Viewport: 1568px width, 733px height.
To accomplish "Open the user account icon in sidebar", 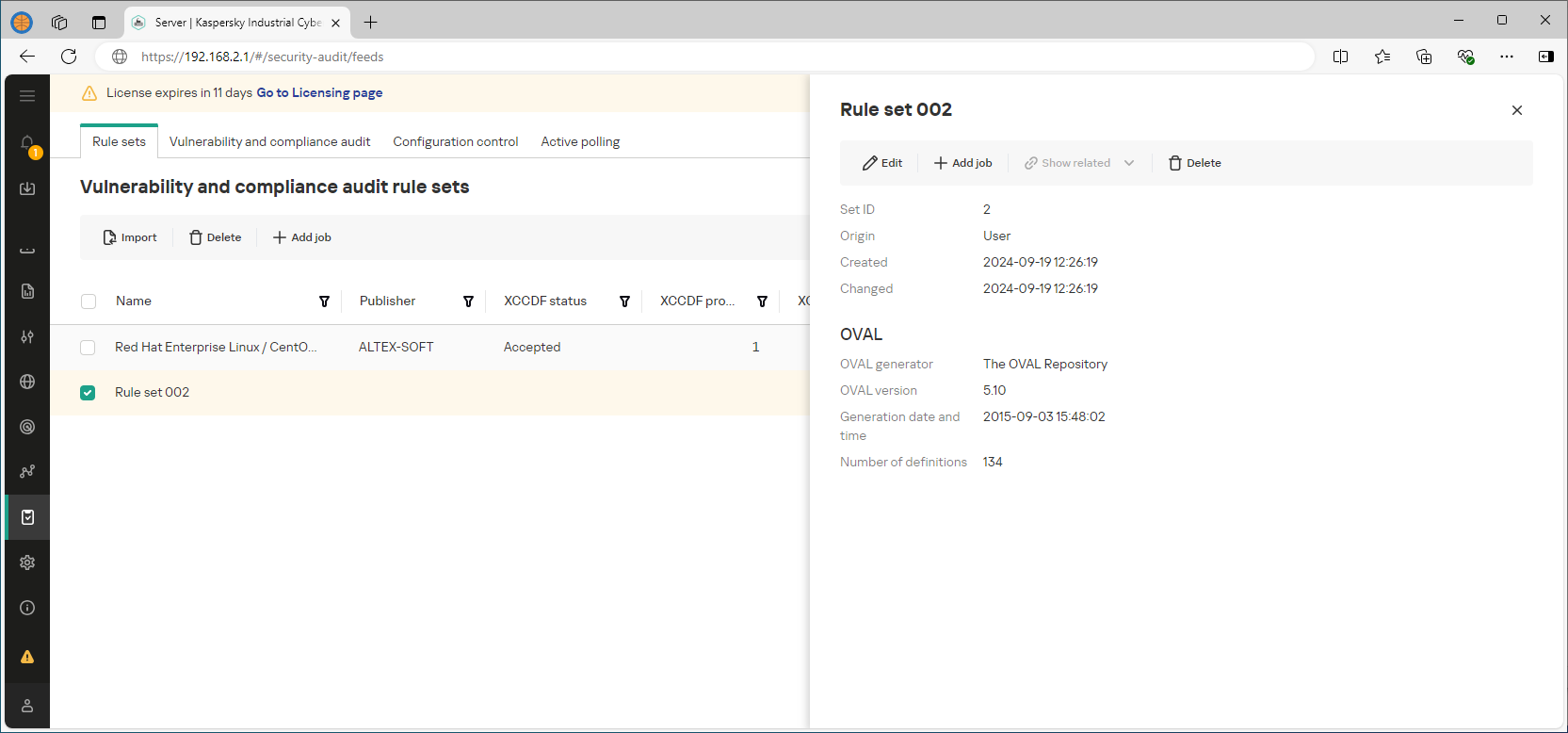I will (27, 706).
